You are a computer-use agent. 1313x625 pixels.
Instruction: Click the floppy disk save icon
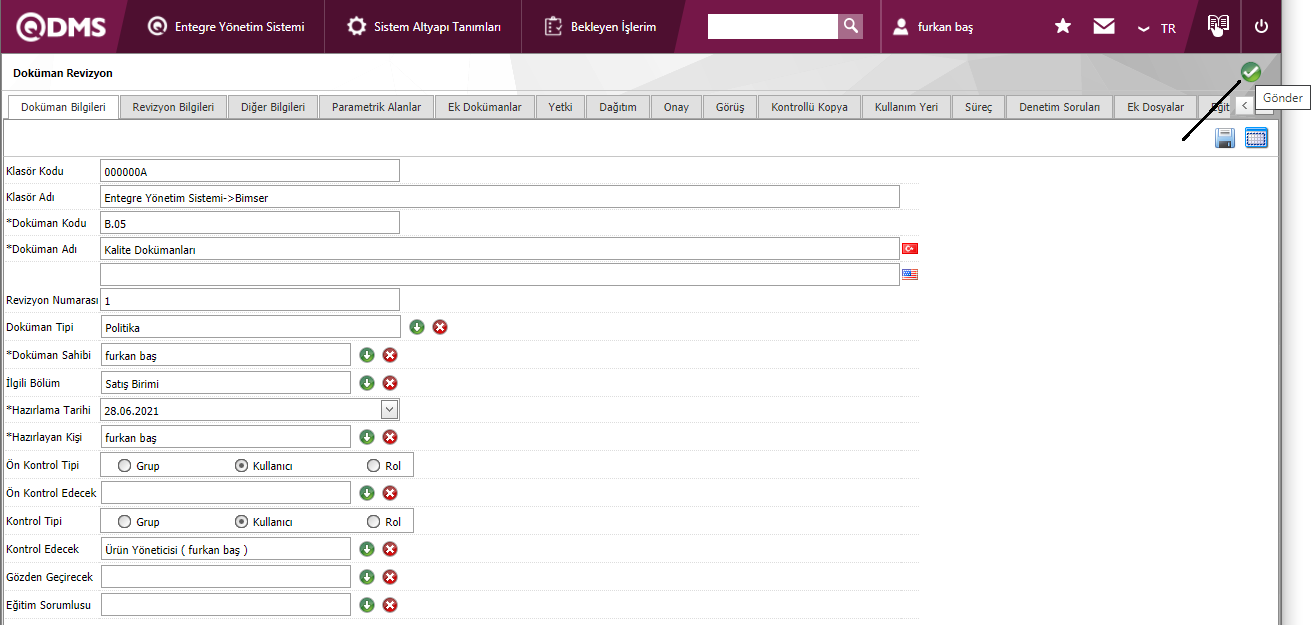[1225, 139]
